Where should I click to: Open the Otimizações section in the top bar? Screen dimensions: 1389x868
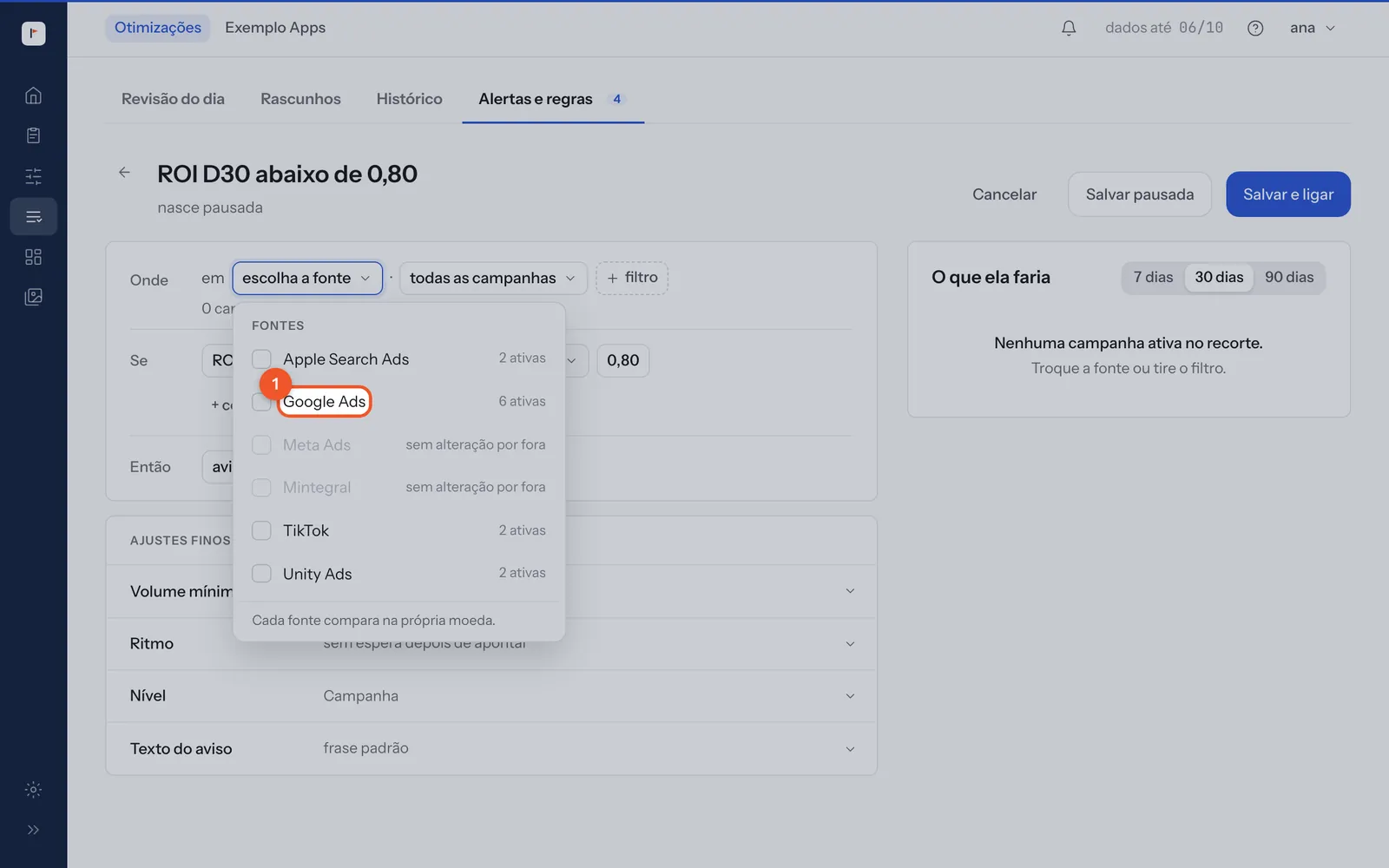158,28
